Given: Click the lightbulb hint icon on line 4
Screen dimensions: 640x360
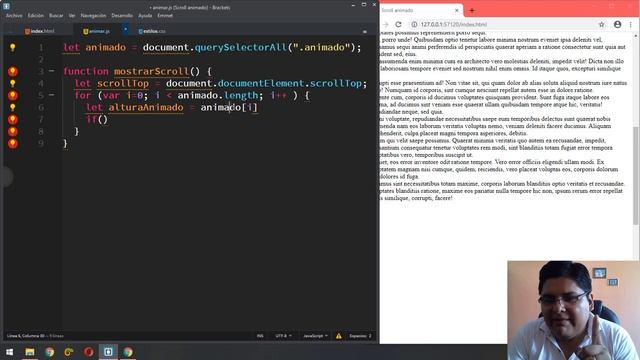Looking at the screenshot, I should tap(13, 83).
